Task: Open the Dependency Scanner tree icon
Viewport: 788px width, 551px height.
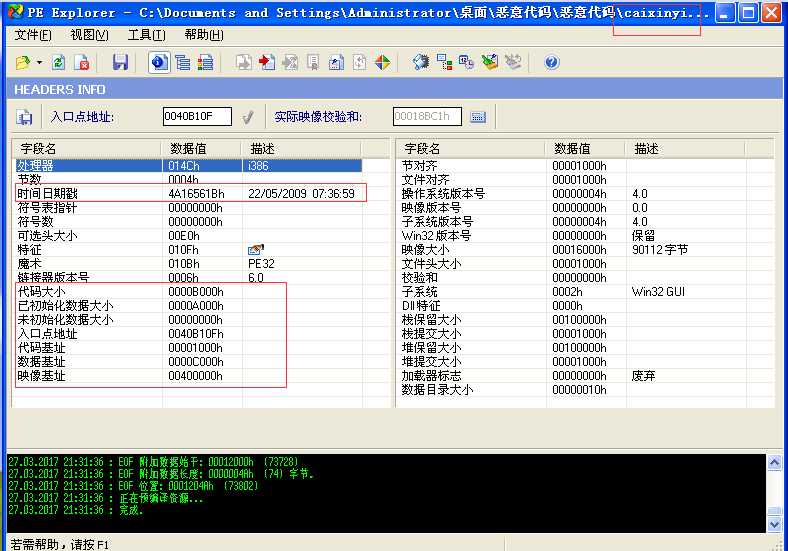Action: tap(444, 62)
